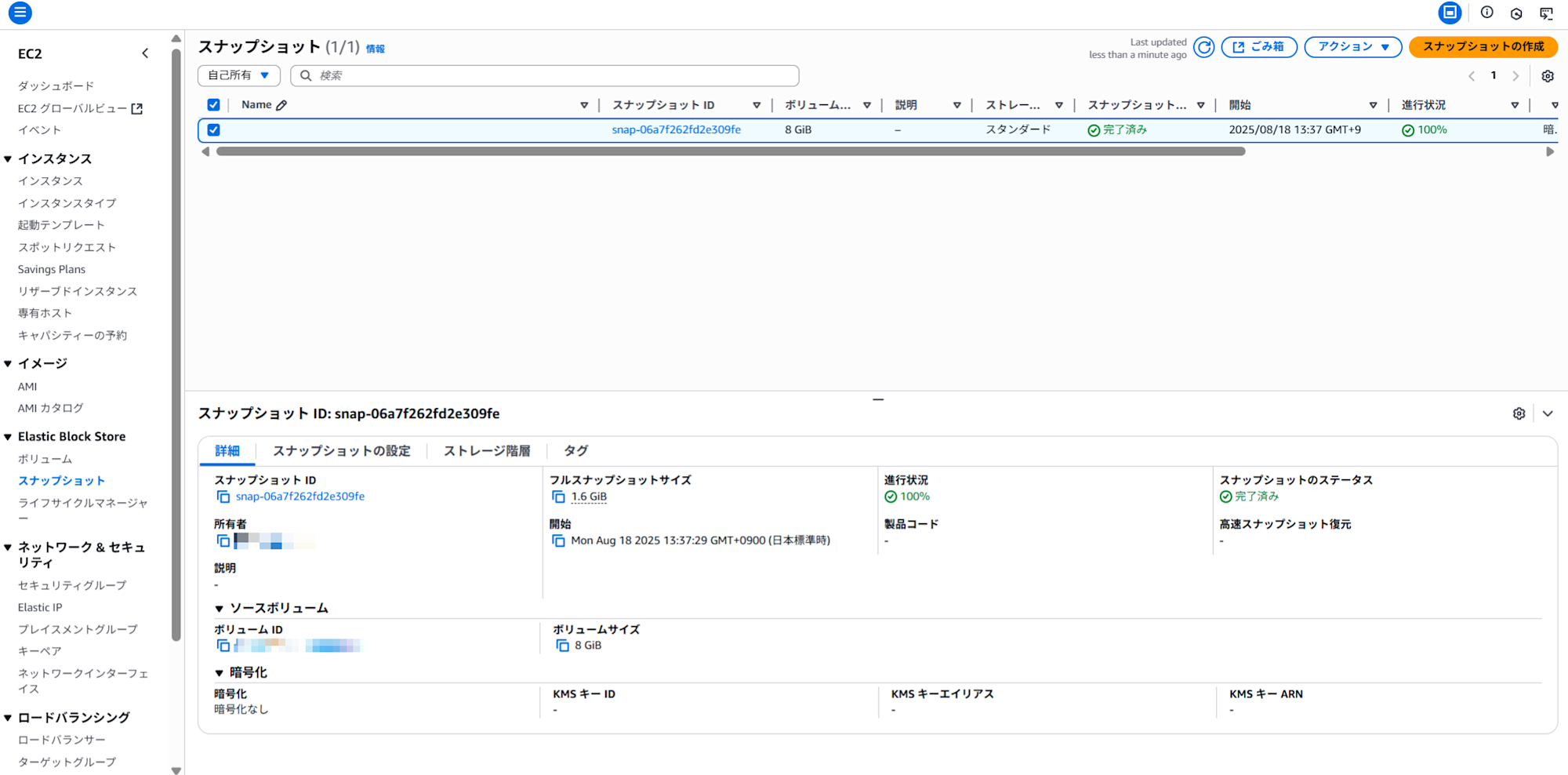Collapse the snapshot detail panel chevron
The image size is (1568, 775).
click(1548, 413)
